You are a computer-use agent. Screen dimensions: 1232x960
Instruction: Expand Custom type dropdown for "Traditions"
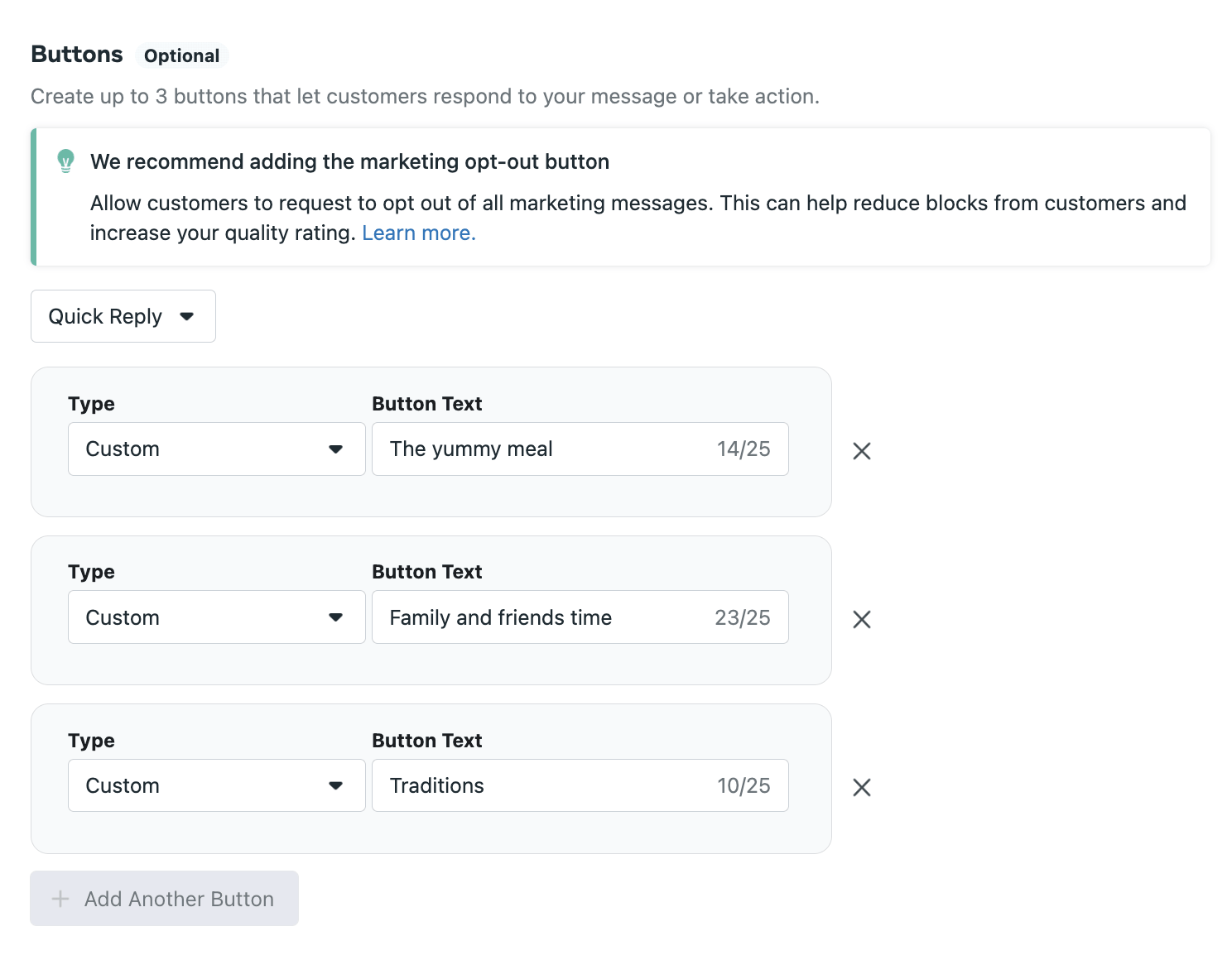[x=216, y=785]
